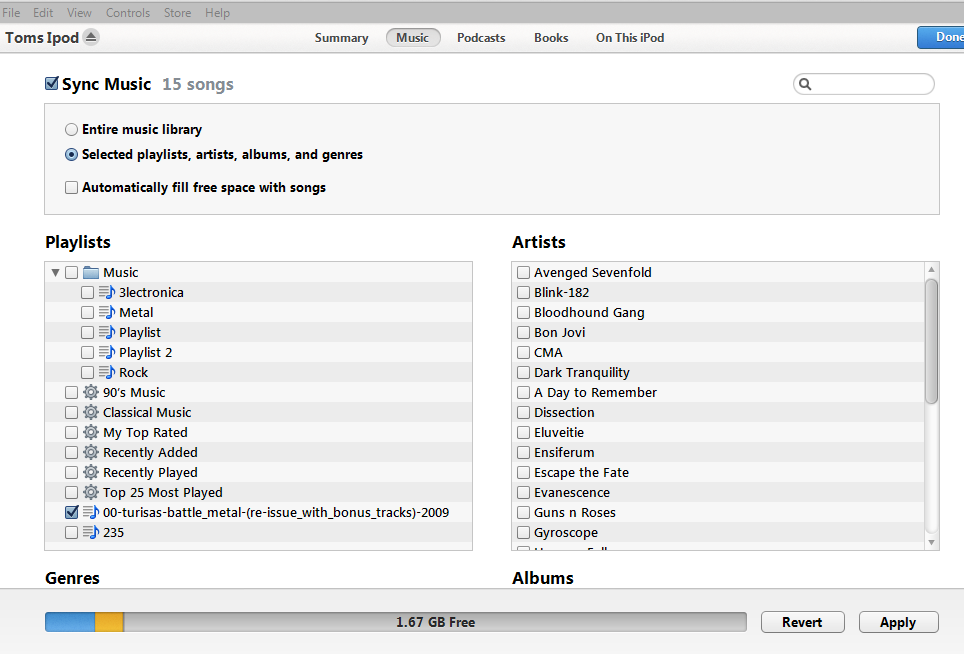
Task: Click the Playlist 2 note icon
Action: pos(107,352)
